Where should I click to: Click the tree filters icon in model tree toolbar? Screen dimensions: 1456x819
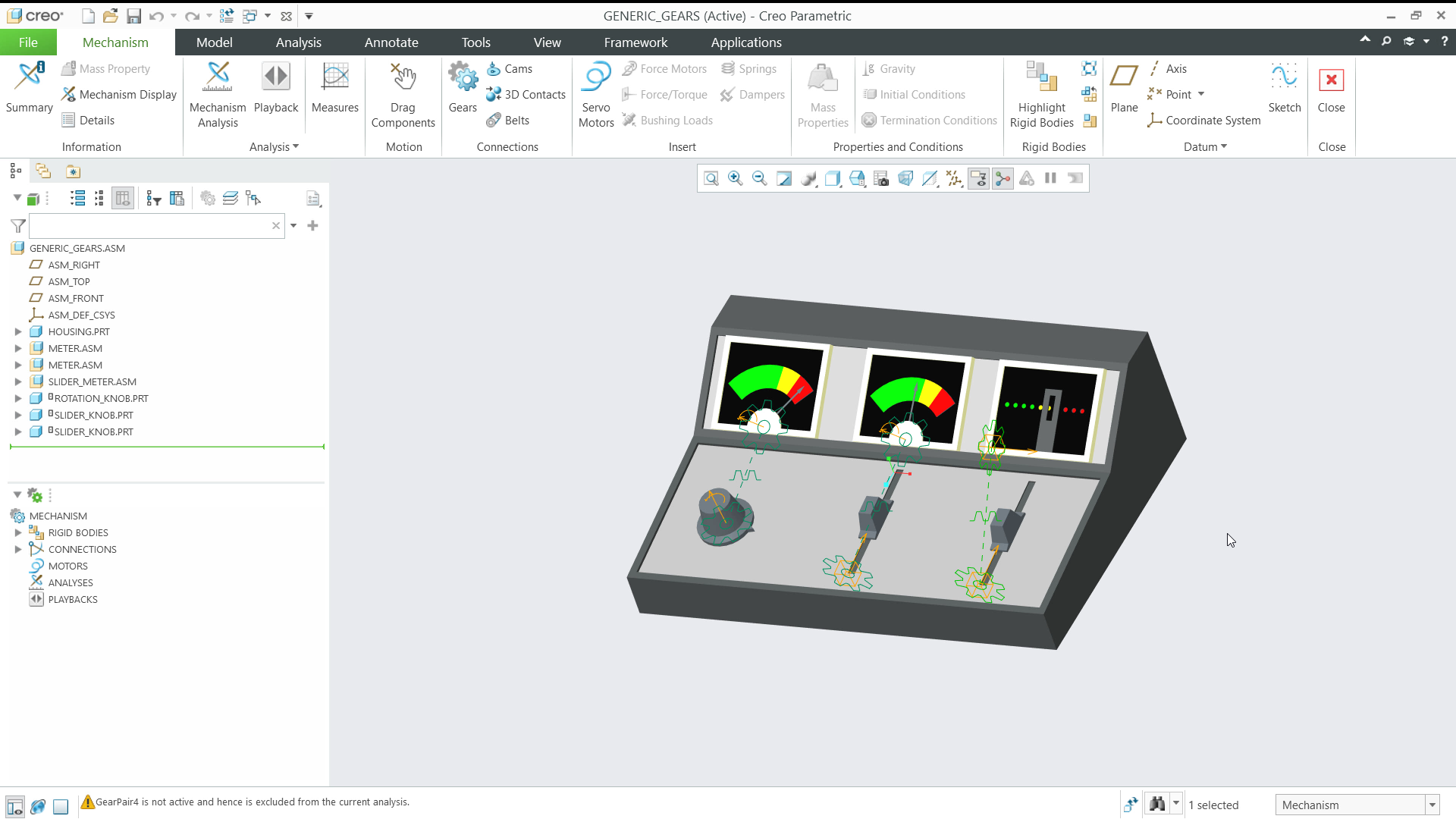point(154,199)
